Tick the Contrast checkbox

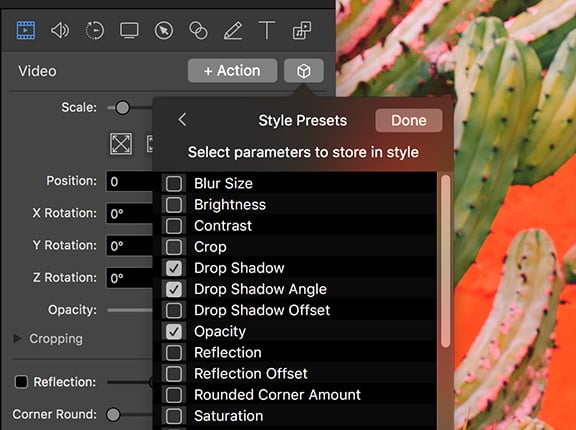click(x=174, y=226)
